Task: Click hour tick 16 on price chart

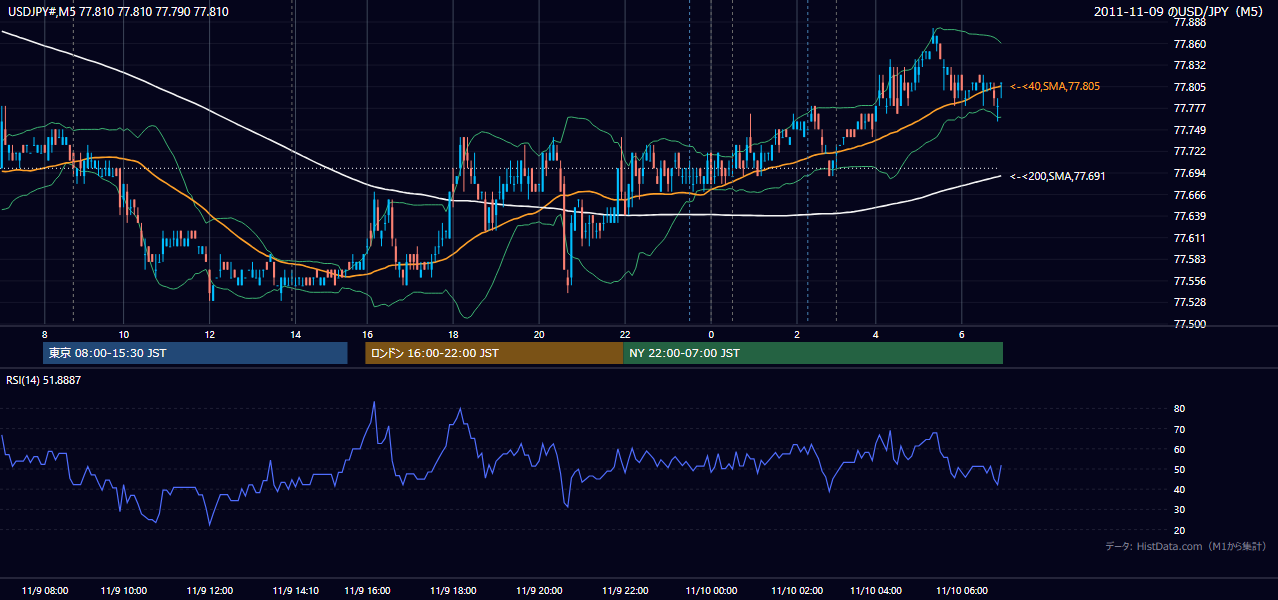Action: (x=368, y=334)
